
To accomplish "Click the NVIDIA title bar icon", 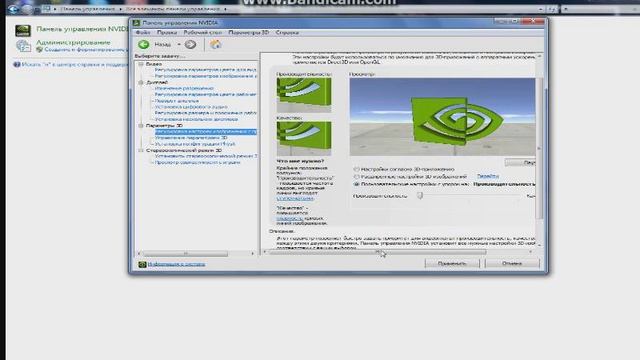I will click(136, 23).
